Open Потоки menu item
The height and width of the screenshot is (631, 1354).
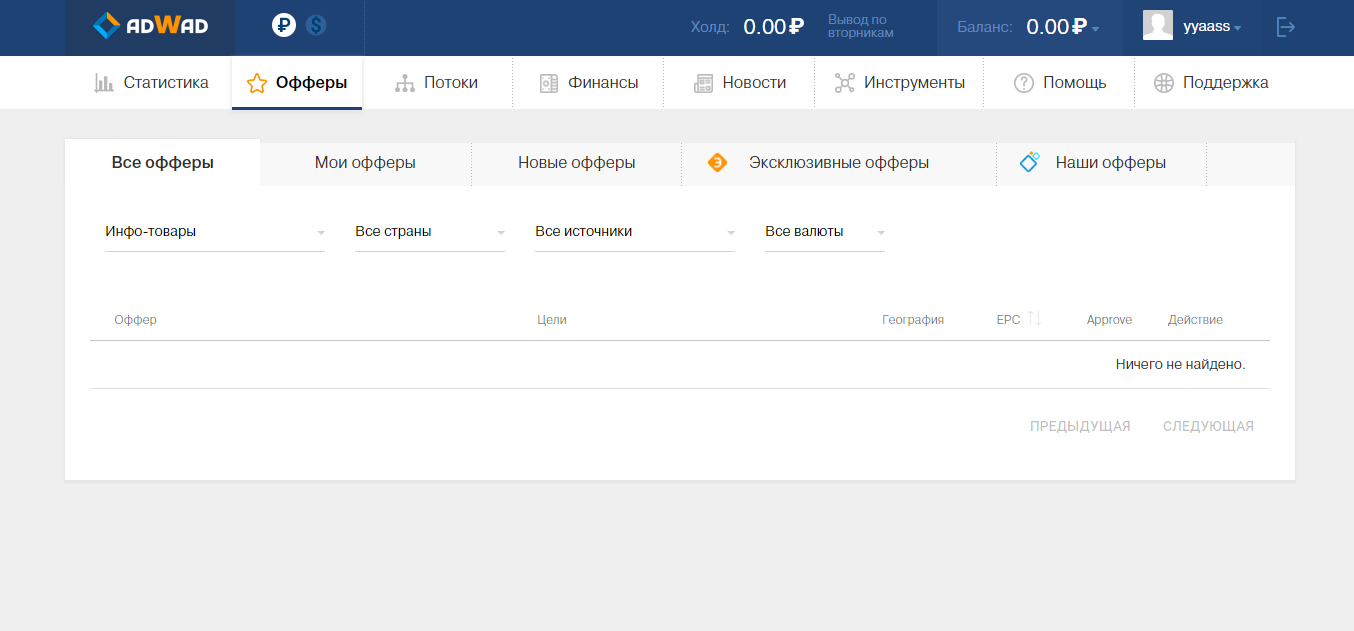click(x=437, y=83)
